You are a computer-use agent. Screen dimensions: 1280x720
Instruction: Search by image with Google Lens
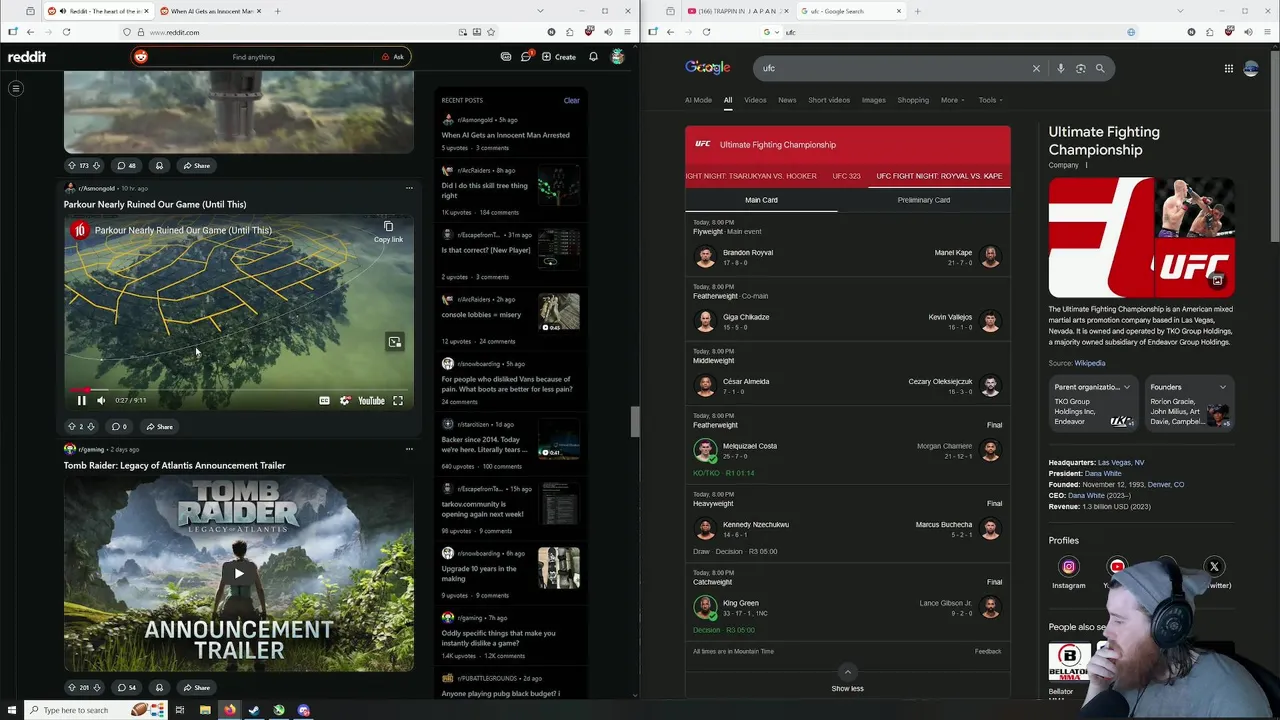coord(1081,68)
